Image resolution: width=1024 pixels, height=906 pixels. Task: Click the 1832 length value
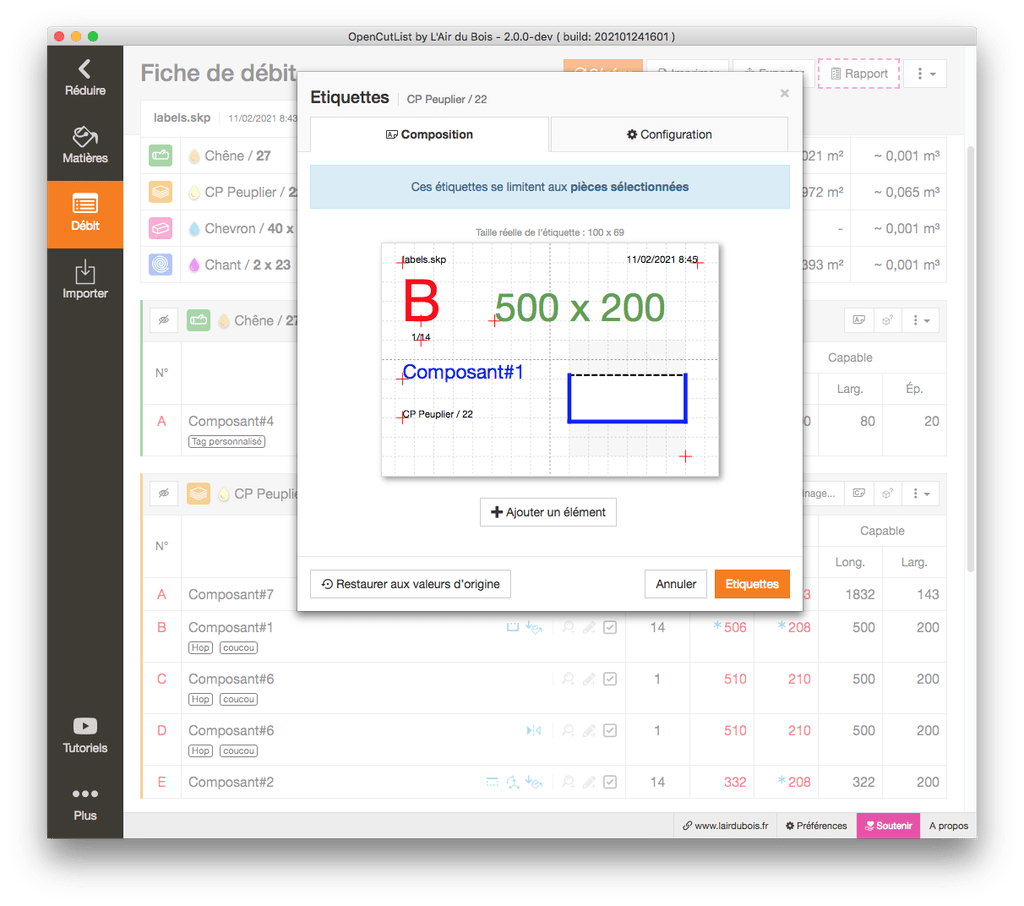(x=859, y=594)
